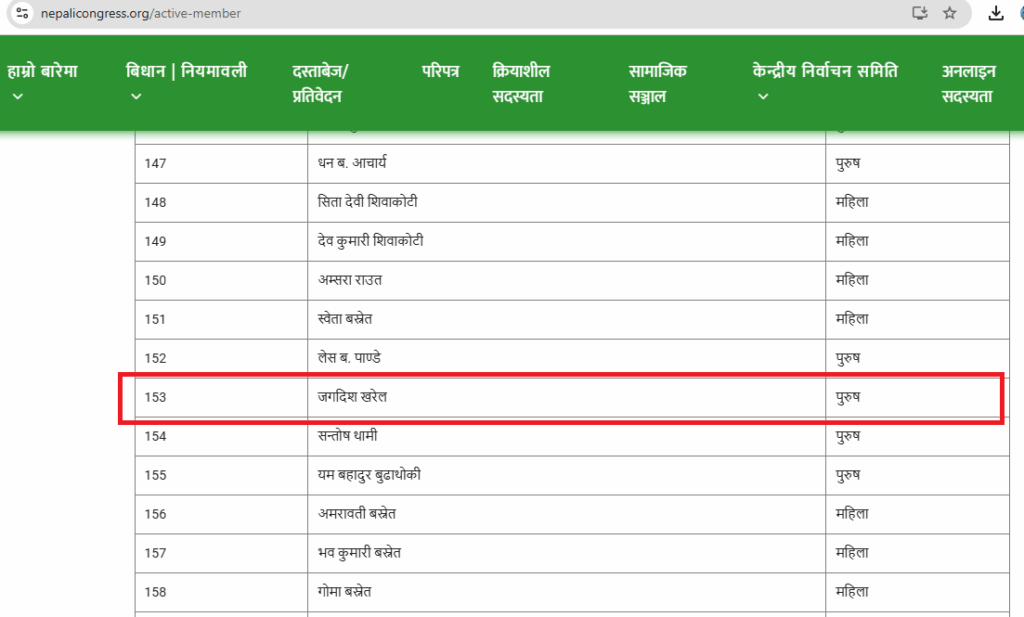Open the परिपत्र menu item
This screenshot has height=617, width=1024.
(440, 72)
